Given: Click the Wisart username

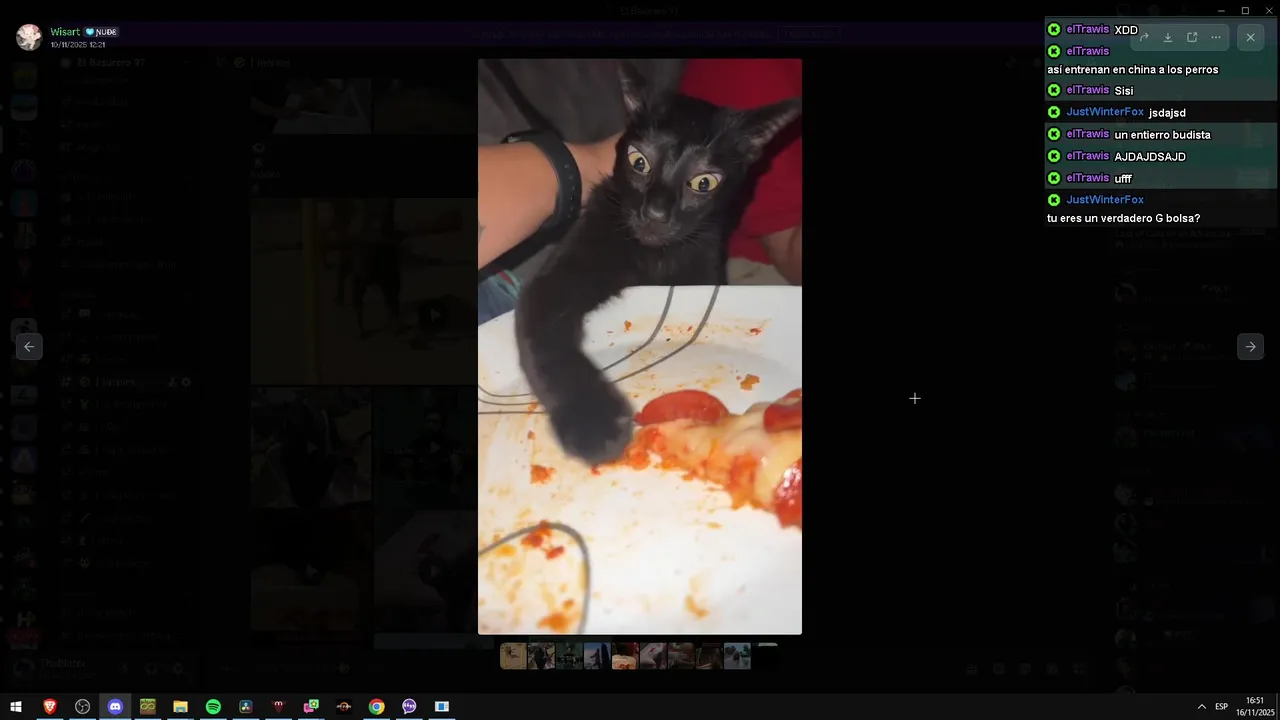Looking at the screenshot, I should tap(65, 32).
